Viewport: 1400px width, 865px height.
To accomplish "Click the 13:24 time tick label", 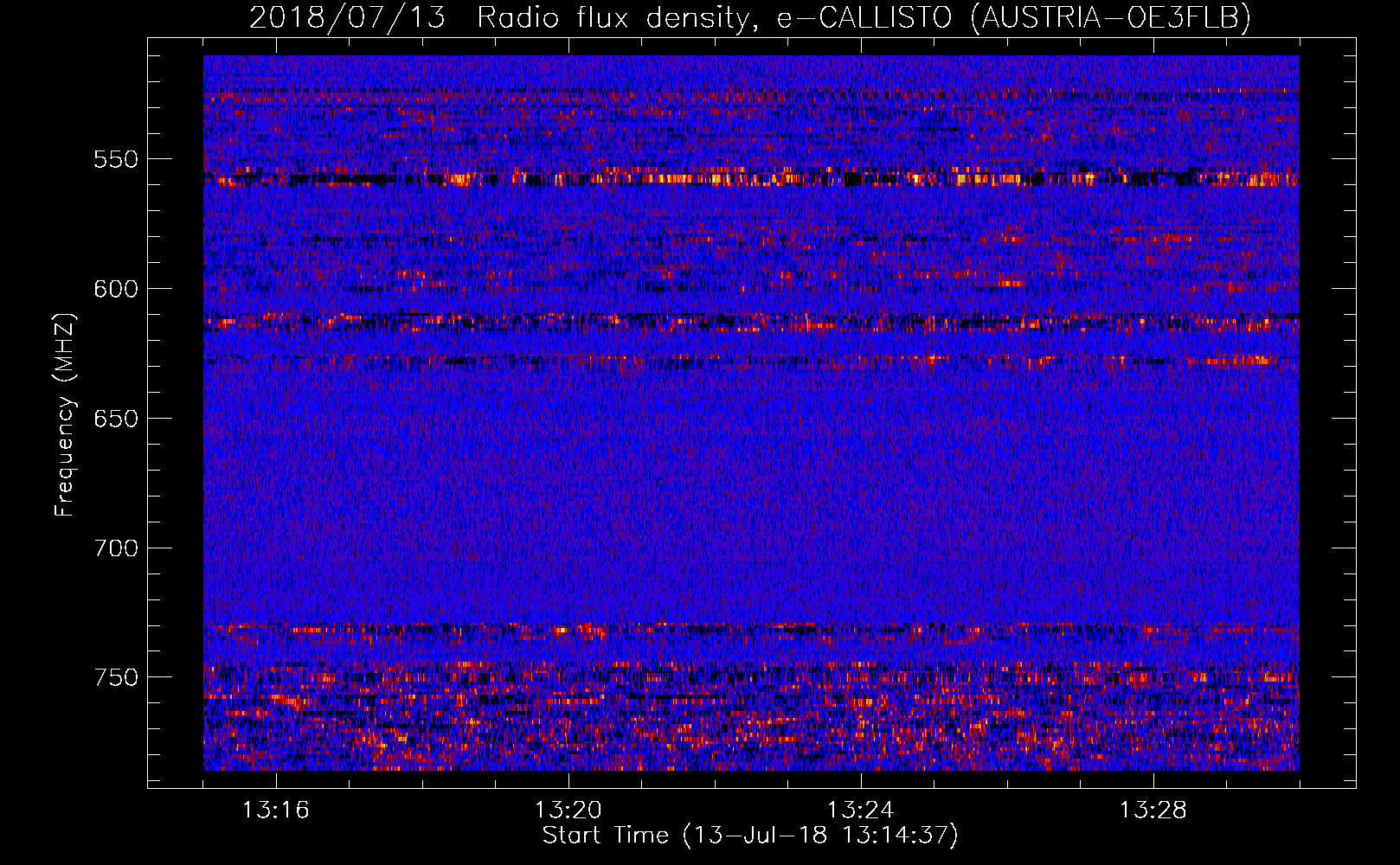I will tap(860, 811).
